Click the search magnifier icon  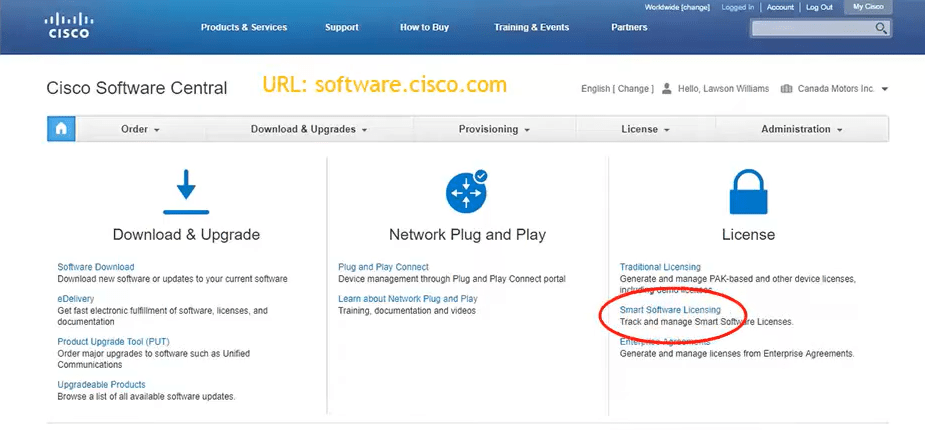click(x=881, y=28)
